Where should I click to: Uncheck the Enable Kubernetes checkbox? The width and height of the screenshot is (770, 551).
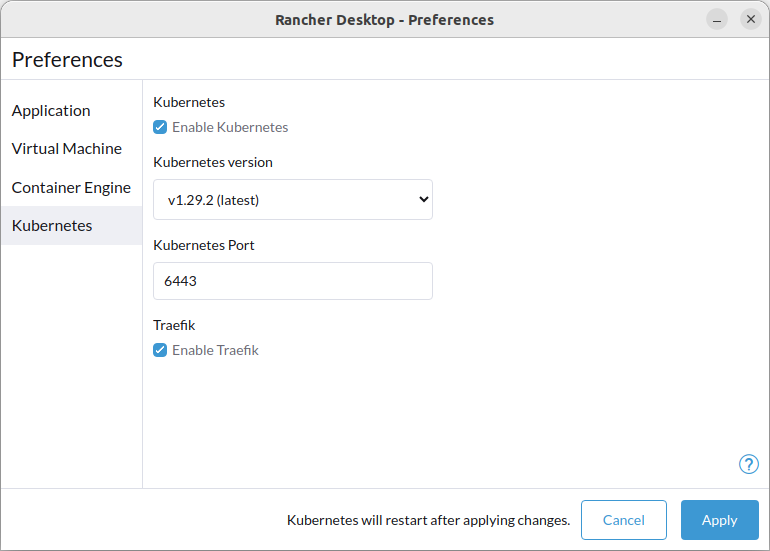(160, 127)
